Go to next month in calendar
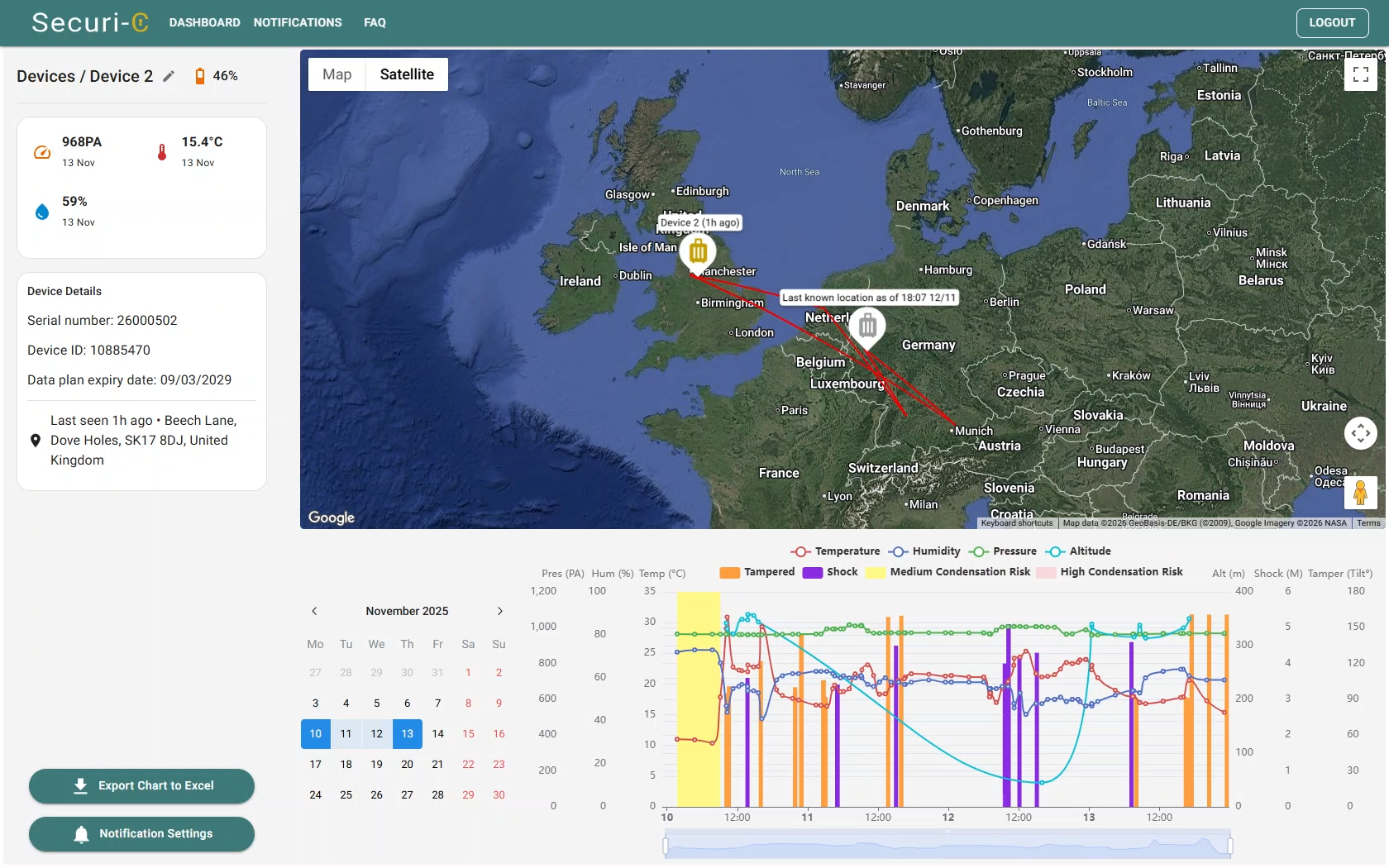Screen dimensions: 1389x868 [x=499, y=611]
